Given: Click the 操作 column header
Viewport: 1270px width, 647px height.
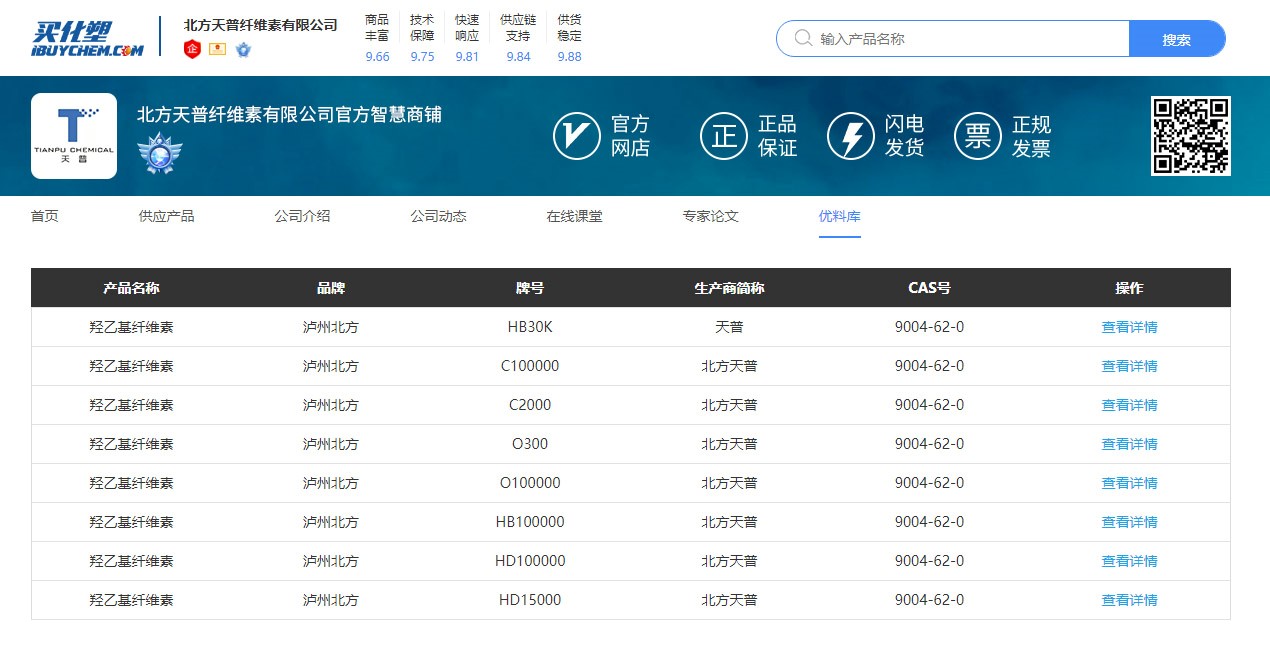Looking at the screenshot, I should pyautogui.click(x=1130, y=288).
